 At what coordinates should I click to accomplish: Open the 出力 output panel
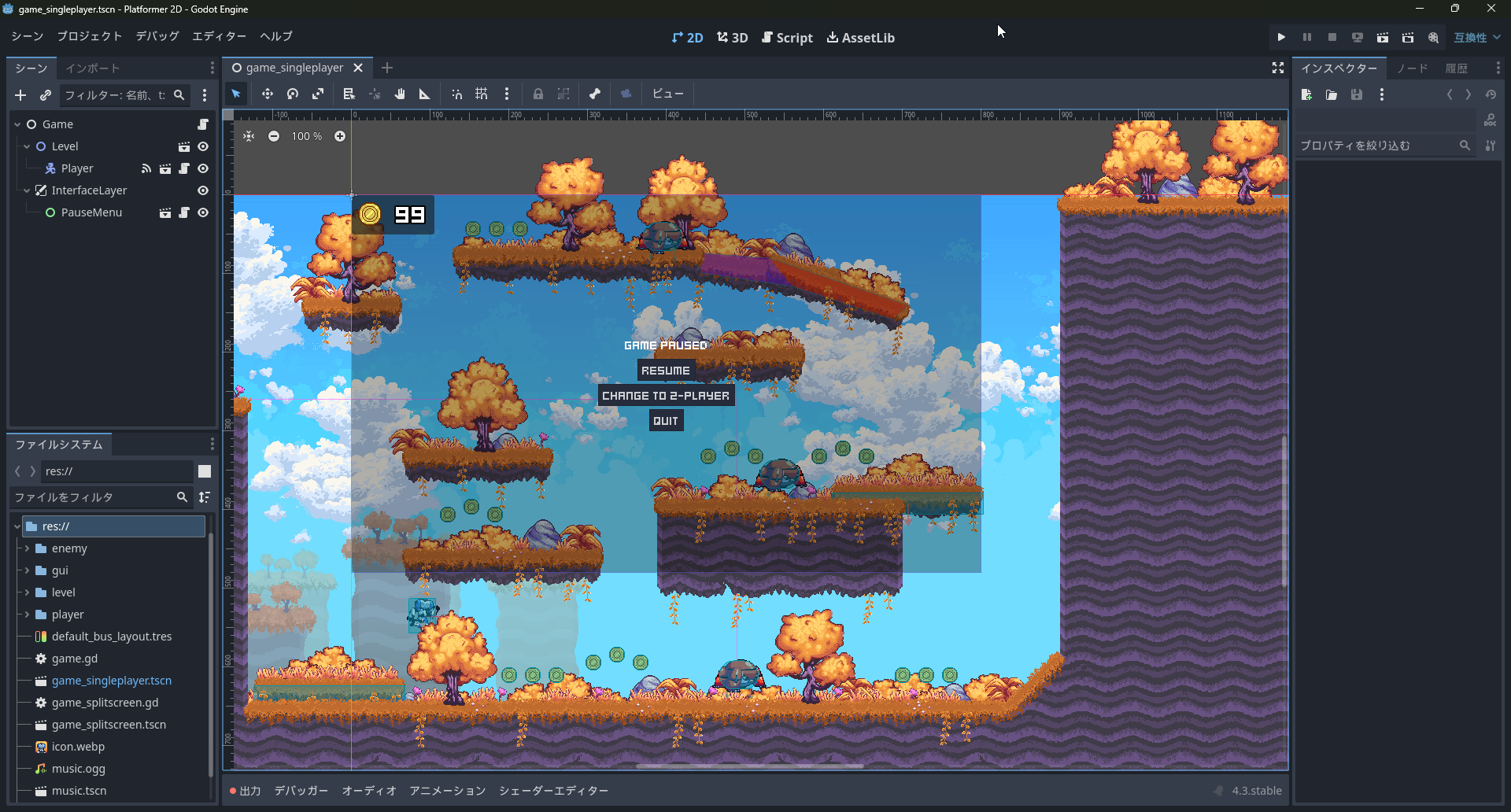tap(246, 791)
